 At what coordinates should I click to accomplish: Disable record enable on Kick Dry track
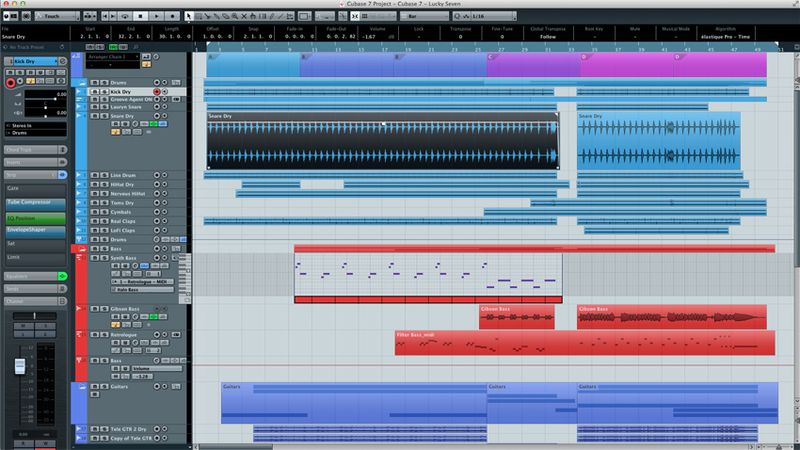pos(157,92)
